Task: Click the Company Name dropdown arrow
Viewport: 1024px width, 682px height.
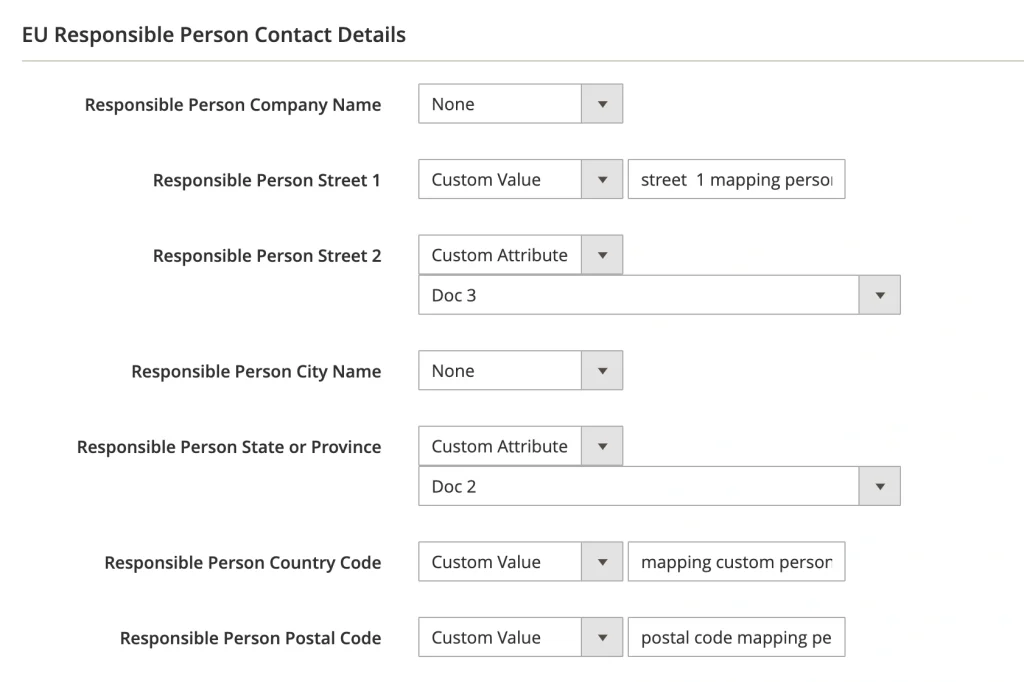Action: point(603,103)
